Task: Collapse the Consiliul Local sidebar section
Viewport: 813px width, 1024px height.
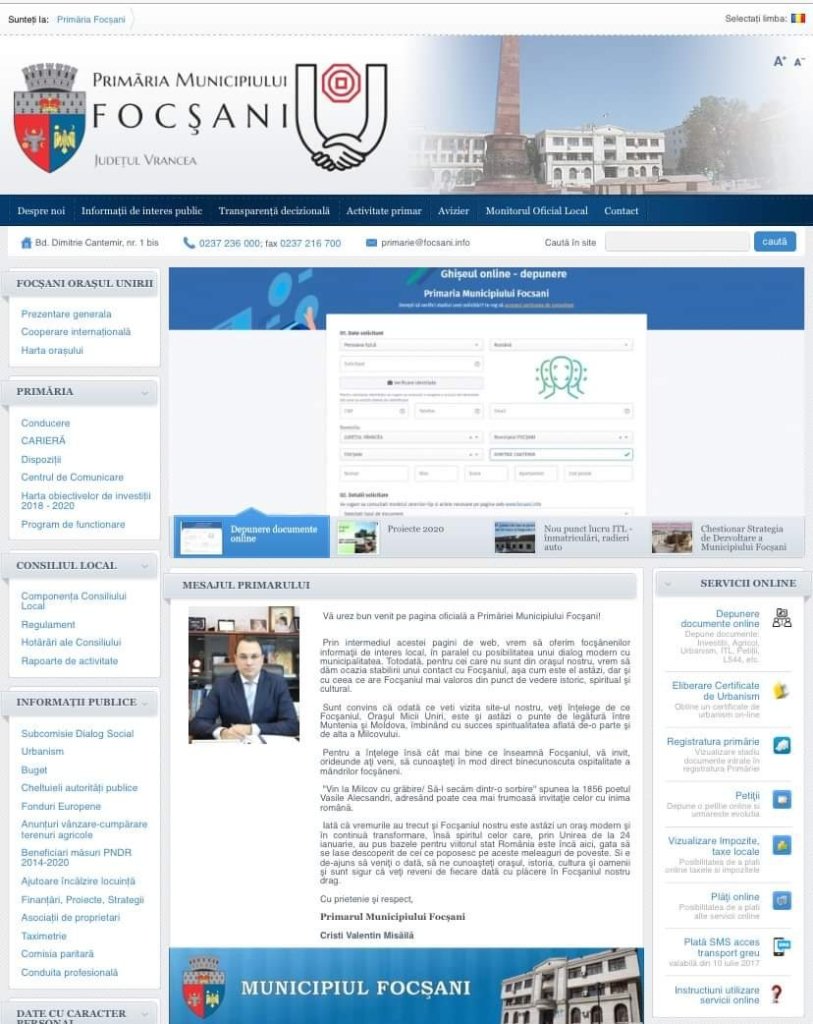Action: pos(145,566)
